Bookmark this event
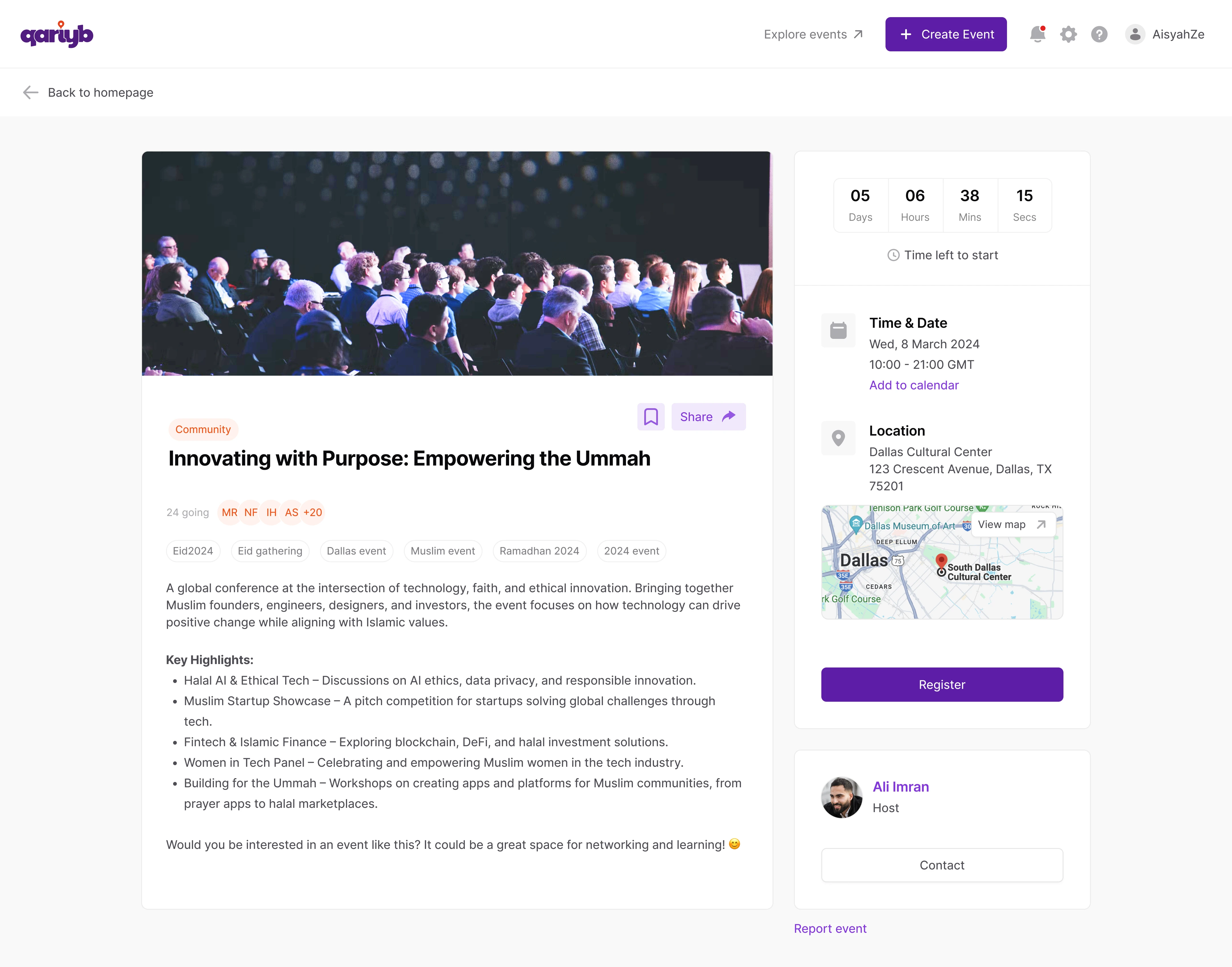This screenshot has width=1232, height=967. tap(651, 417)
